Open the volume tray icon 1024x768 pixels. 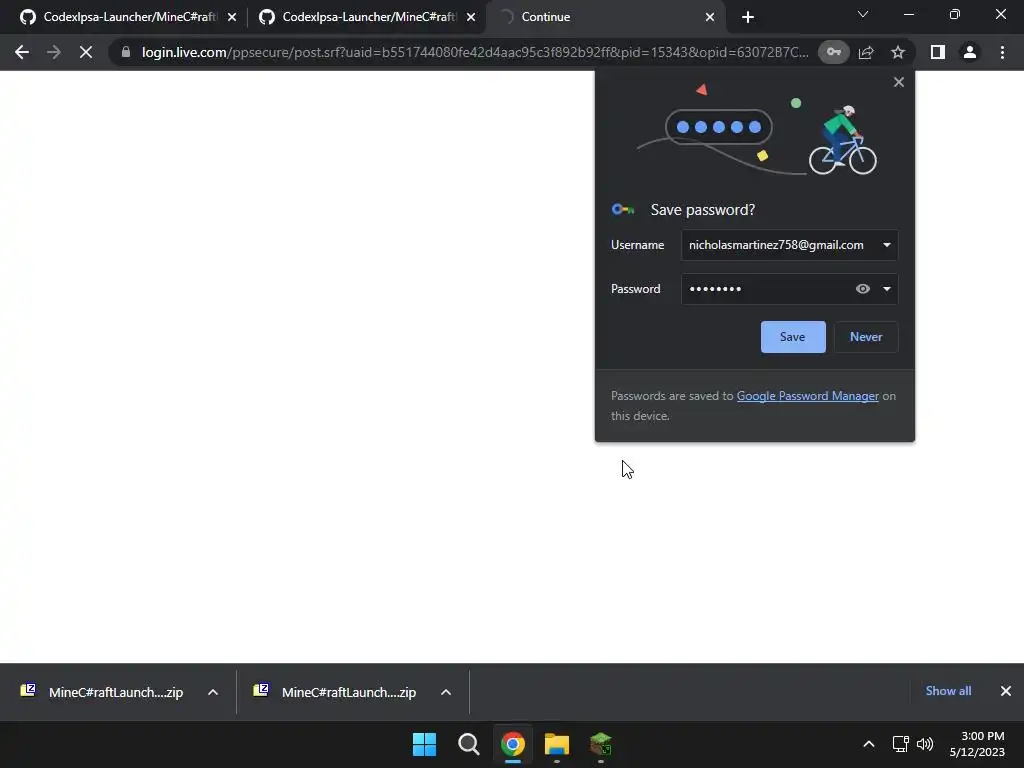[x=925, y=744]
